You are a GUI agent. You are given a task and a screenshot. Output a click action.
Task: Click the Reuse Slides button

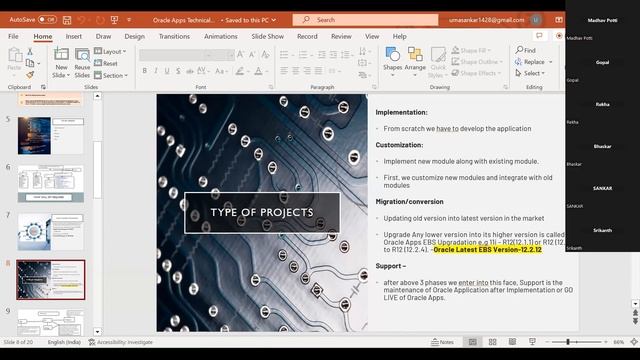coord(82,63)
